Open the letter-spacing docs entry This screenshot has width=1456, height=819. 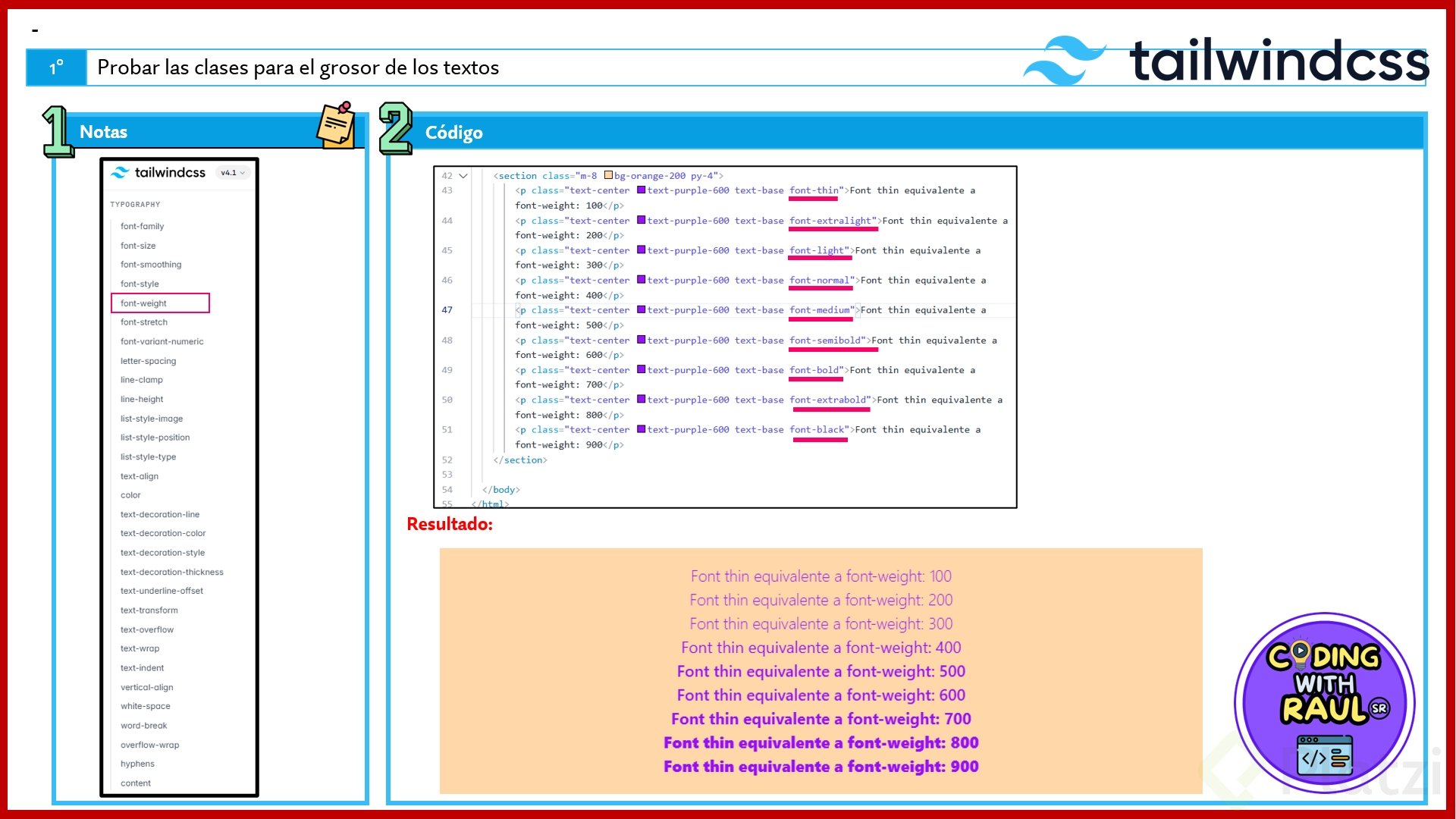point(148,361)
